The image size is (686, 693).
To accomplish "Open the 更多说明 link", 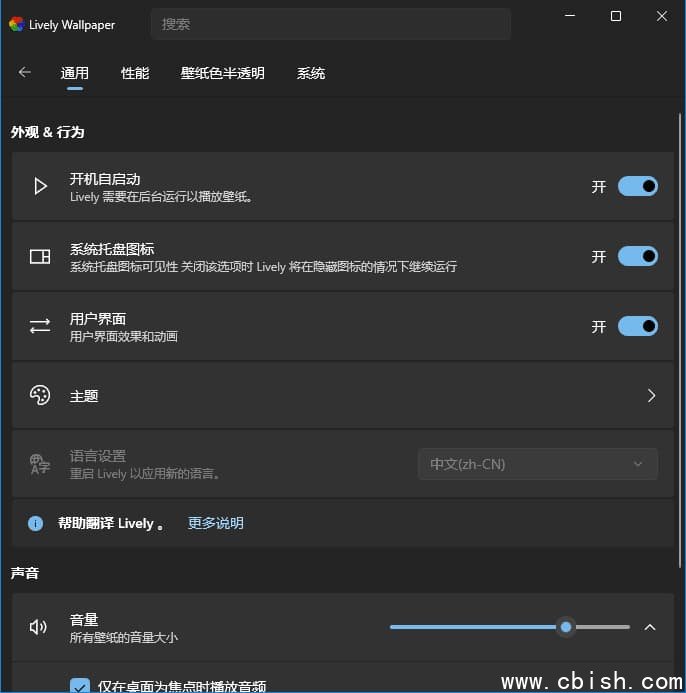I will 216,523.
